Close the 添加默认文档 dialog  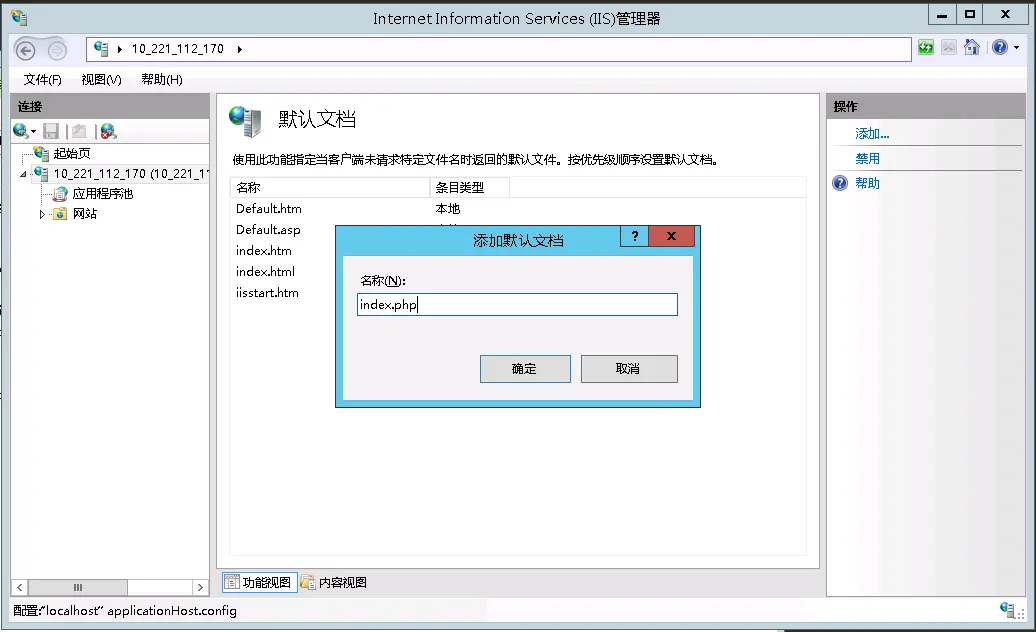671,236
